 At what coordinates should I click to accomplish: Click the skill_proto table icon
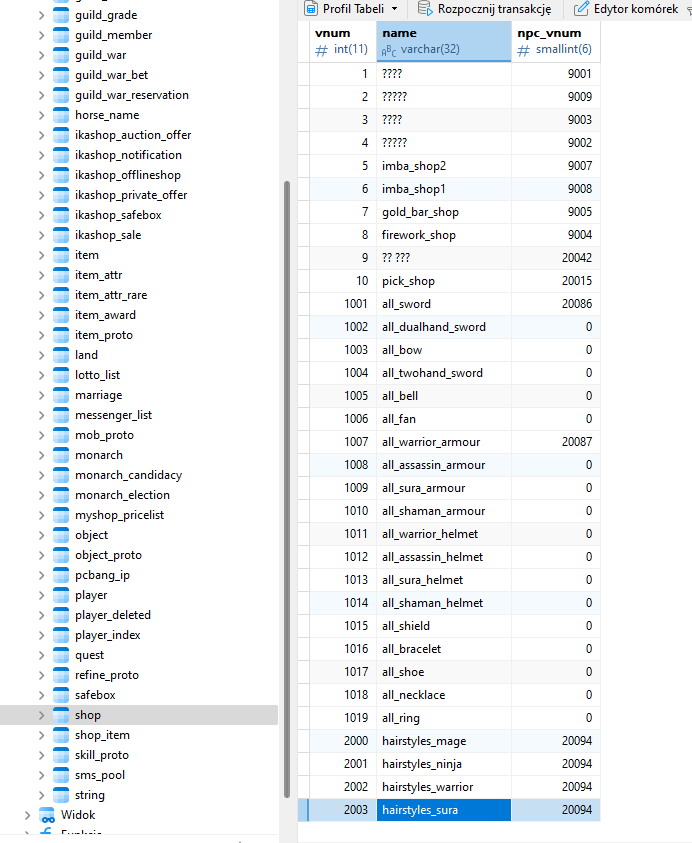[61, 755]
